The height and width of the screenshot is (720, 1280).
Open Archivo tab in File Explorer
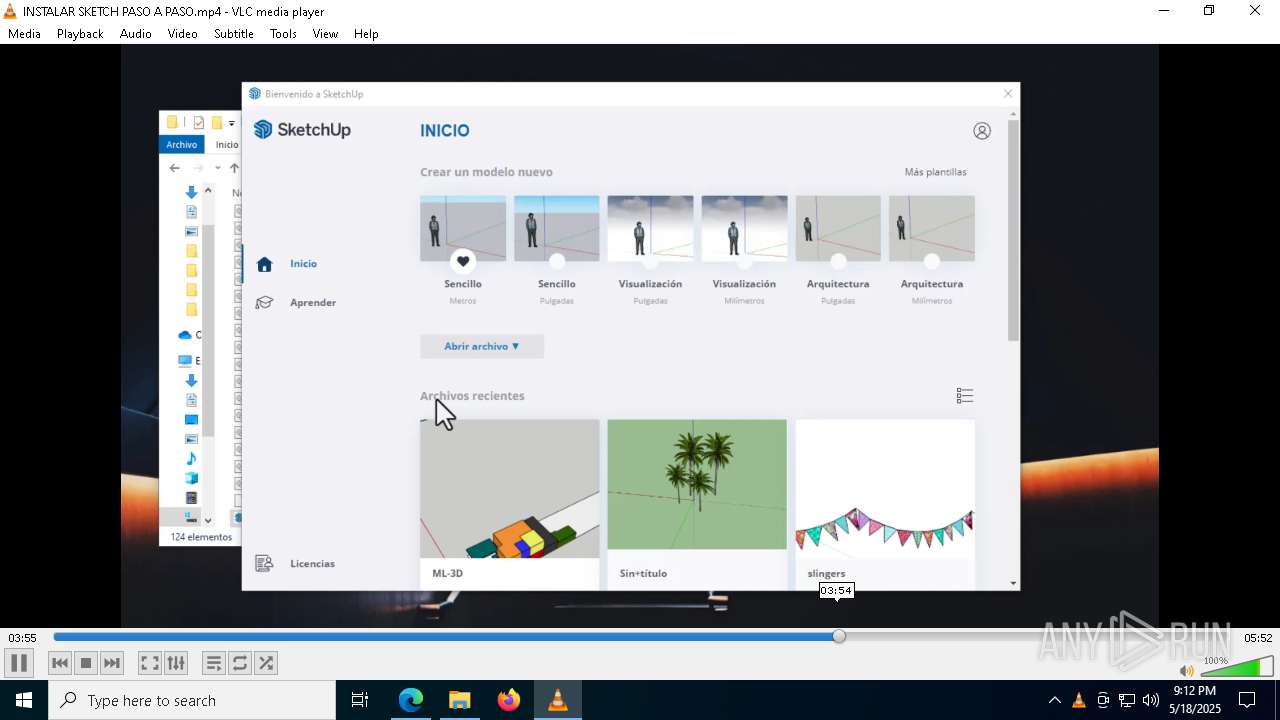click(x=182, y=145)
